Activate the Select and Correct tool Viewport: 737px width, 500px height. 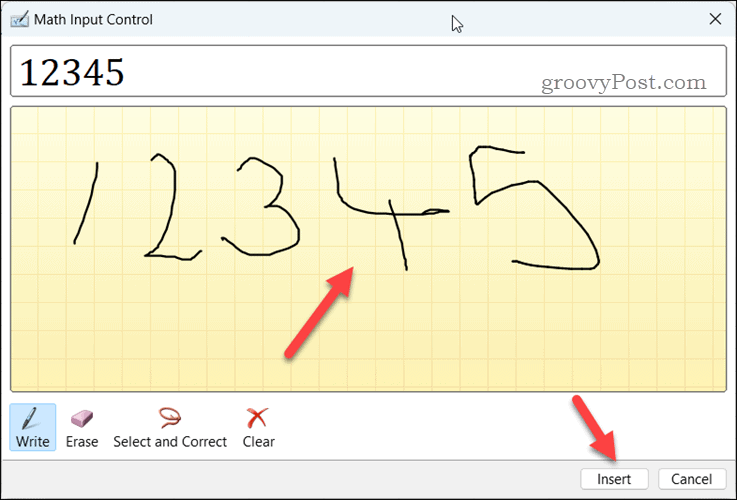click(170, 427)
